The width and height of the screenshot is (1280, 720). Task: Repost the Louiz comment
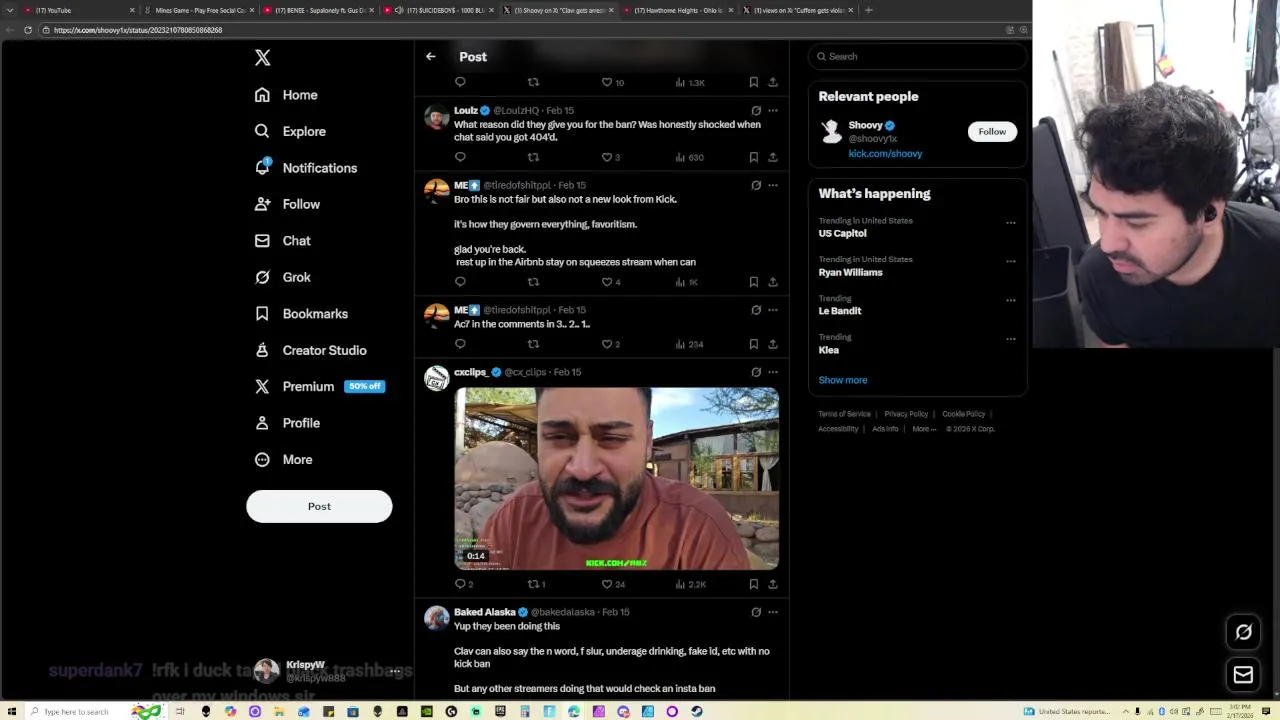533,157
